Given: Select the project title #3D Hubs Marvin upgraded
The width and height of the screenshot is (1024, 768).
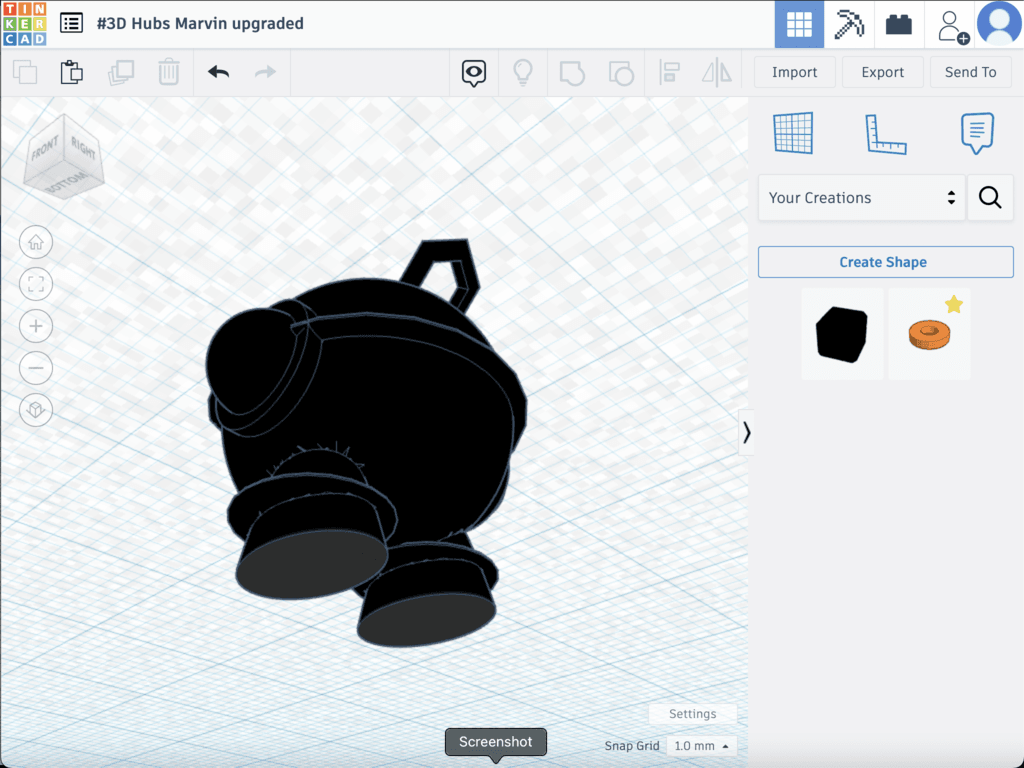Looking at the screenshot, I should [x=200, y=24].
